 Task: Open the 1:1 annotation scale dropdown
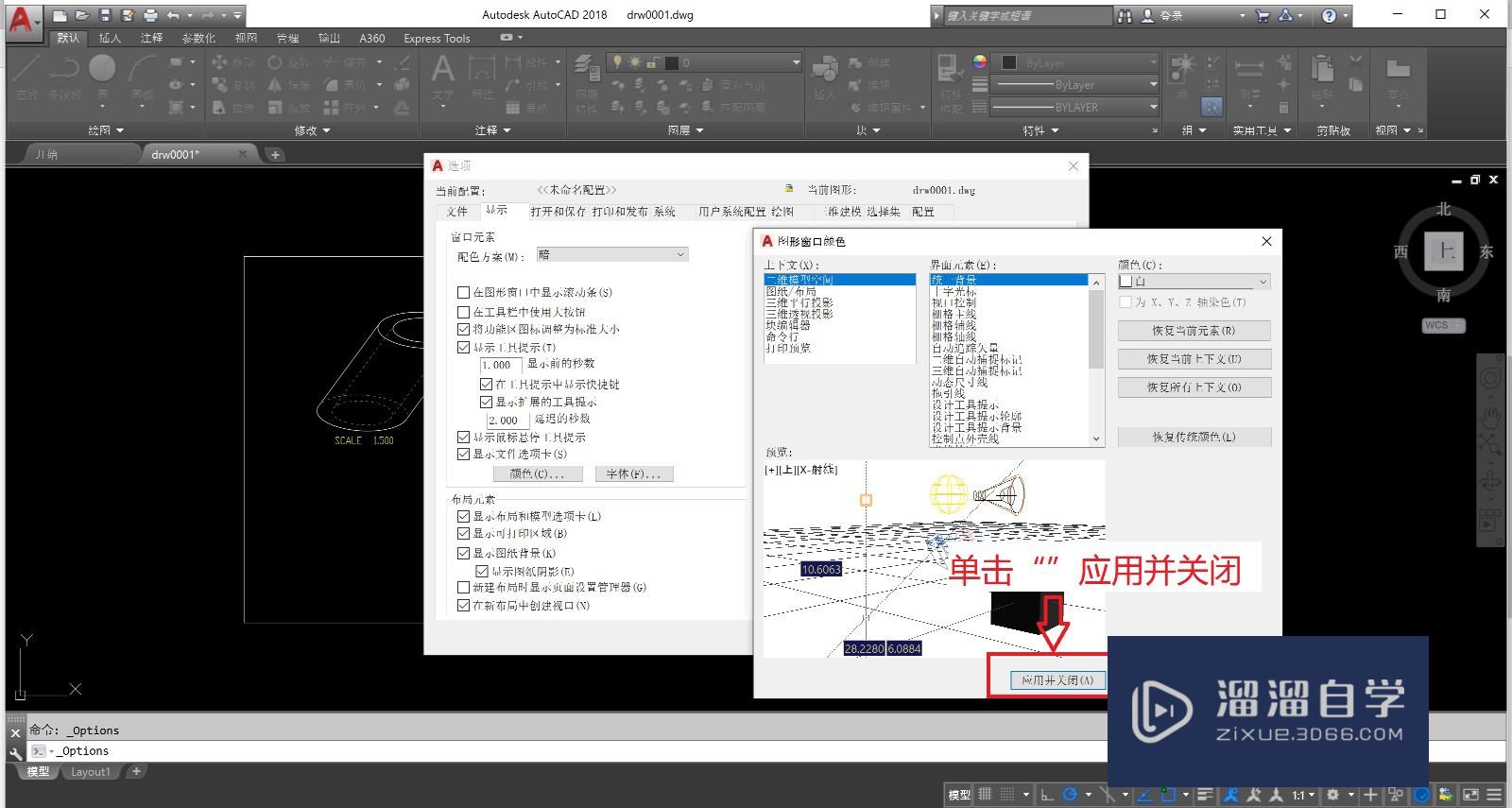[1303, 795]
